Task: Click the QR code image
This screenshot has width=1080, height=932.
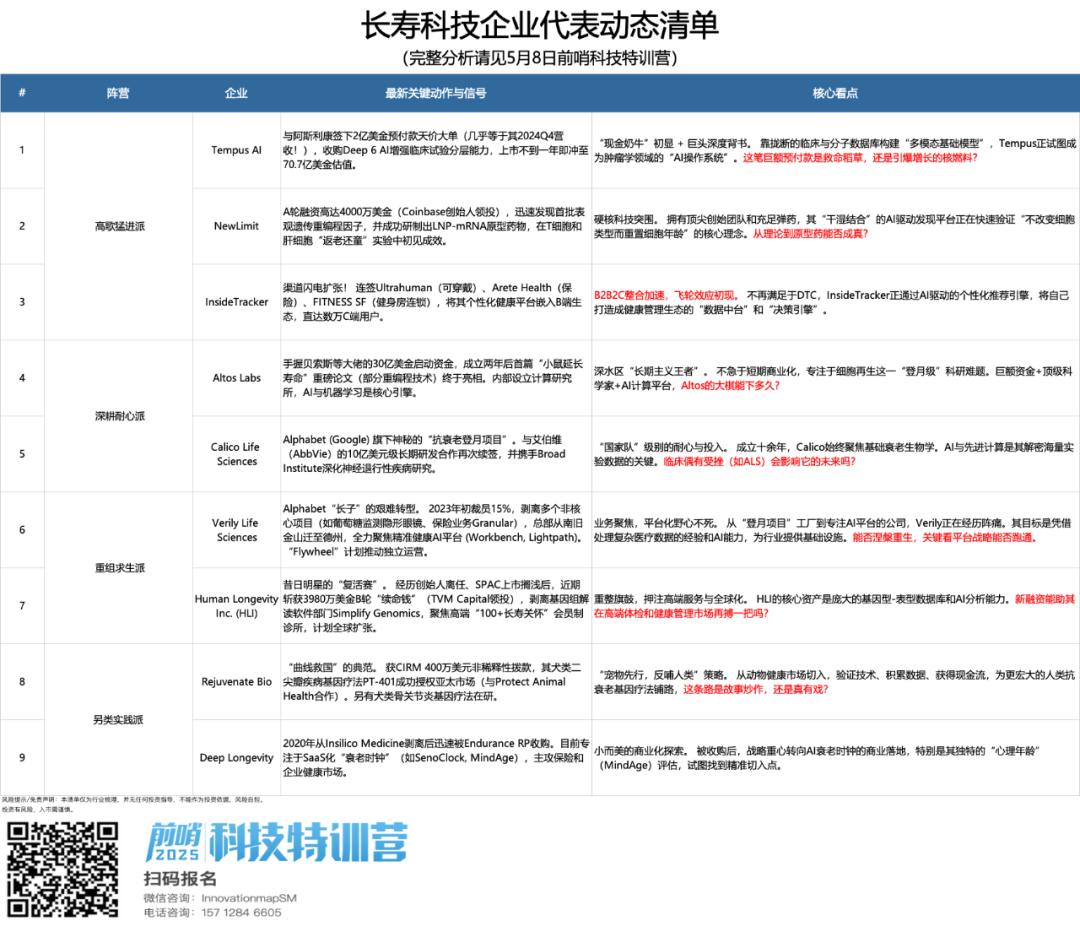Action: pyautogui.click(x=63, y=869)
